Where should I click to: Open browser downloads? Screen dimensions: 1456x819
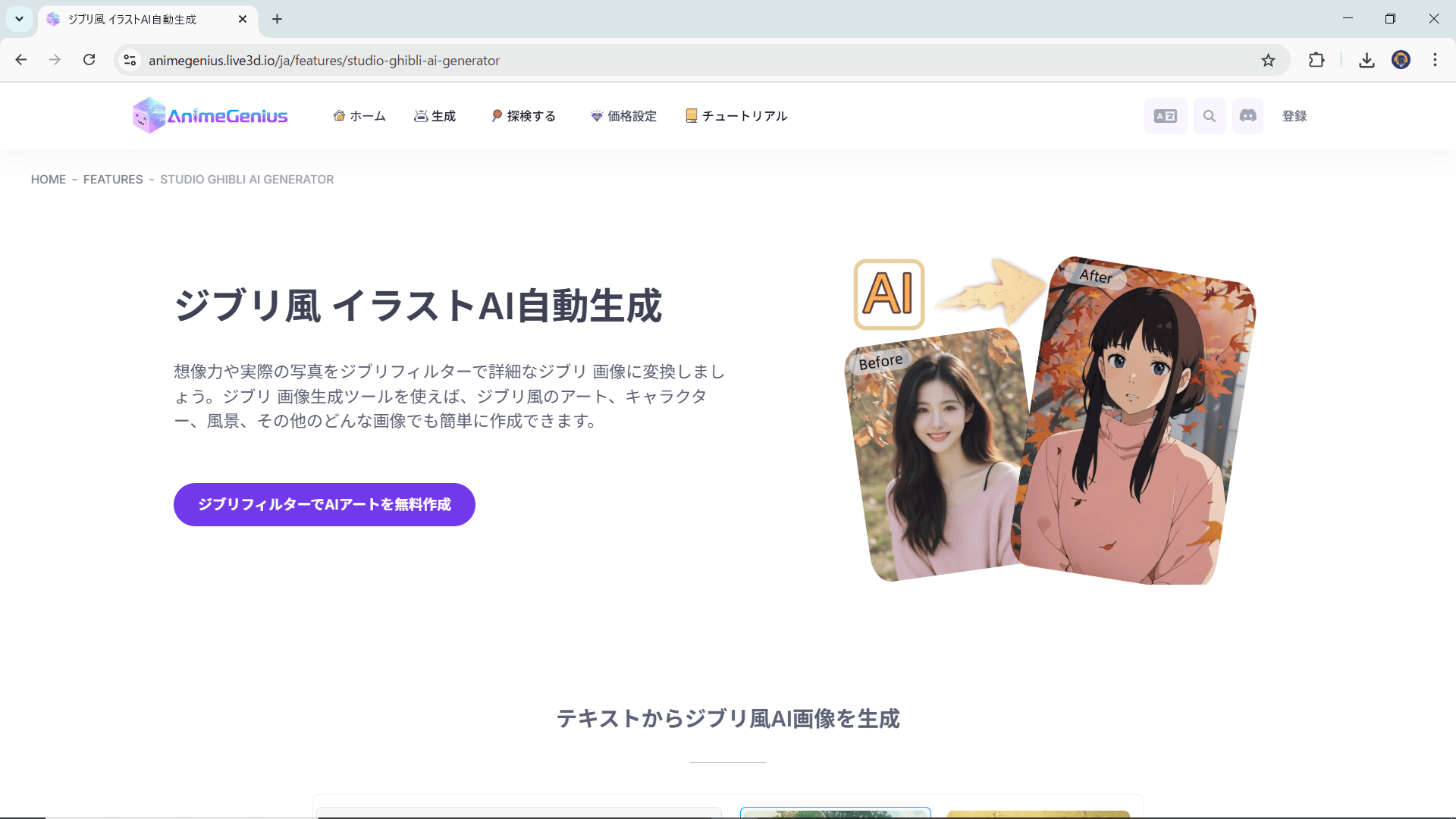click(1367, 60)
